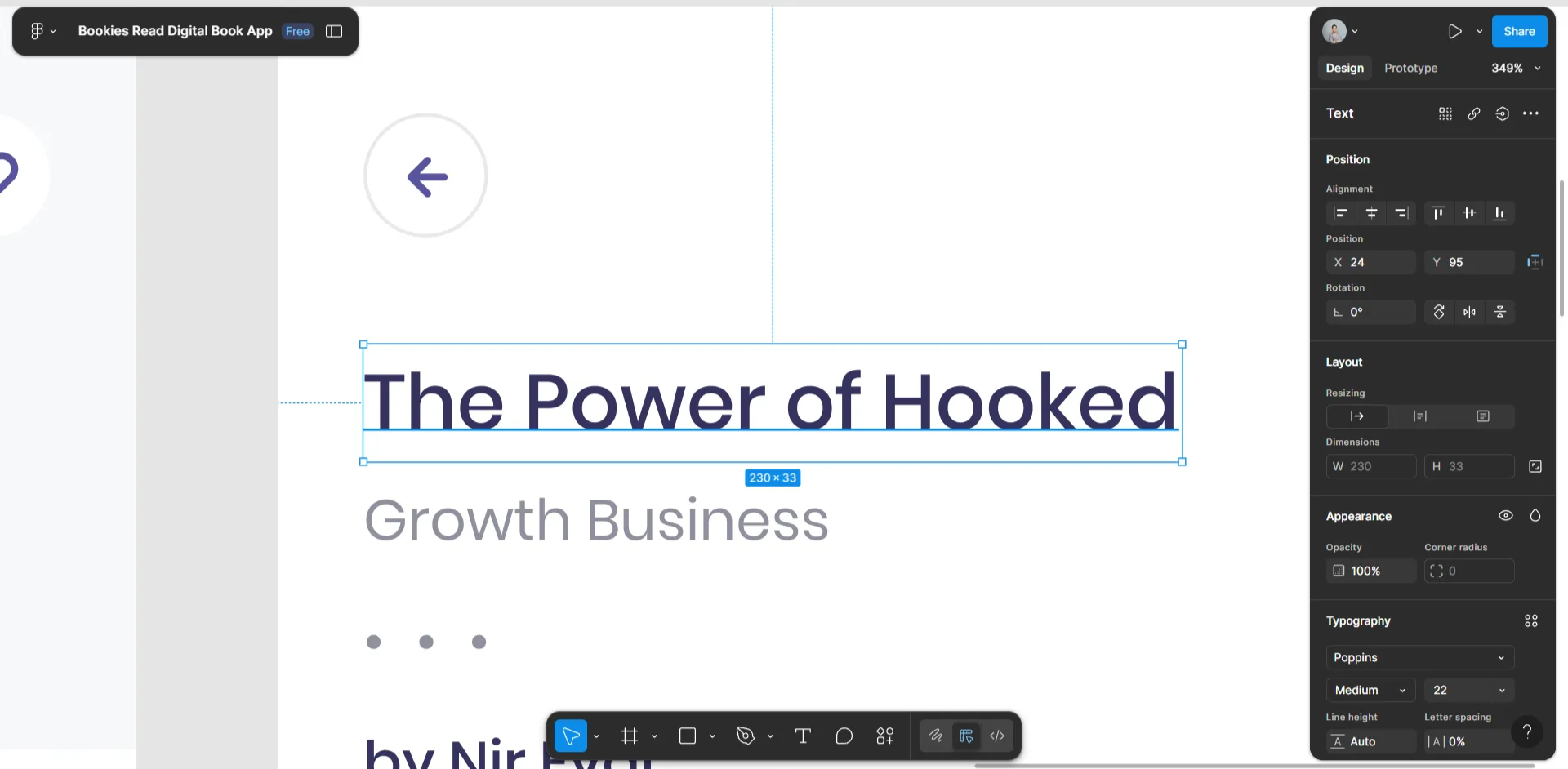Screen dimensions: 1568x769
Task: Click the Corner radius field
Action: click(1470, 571)
